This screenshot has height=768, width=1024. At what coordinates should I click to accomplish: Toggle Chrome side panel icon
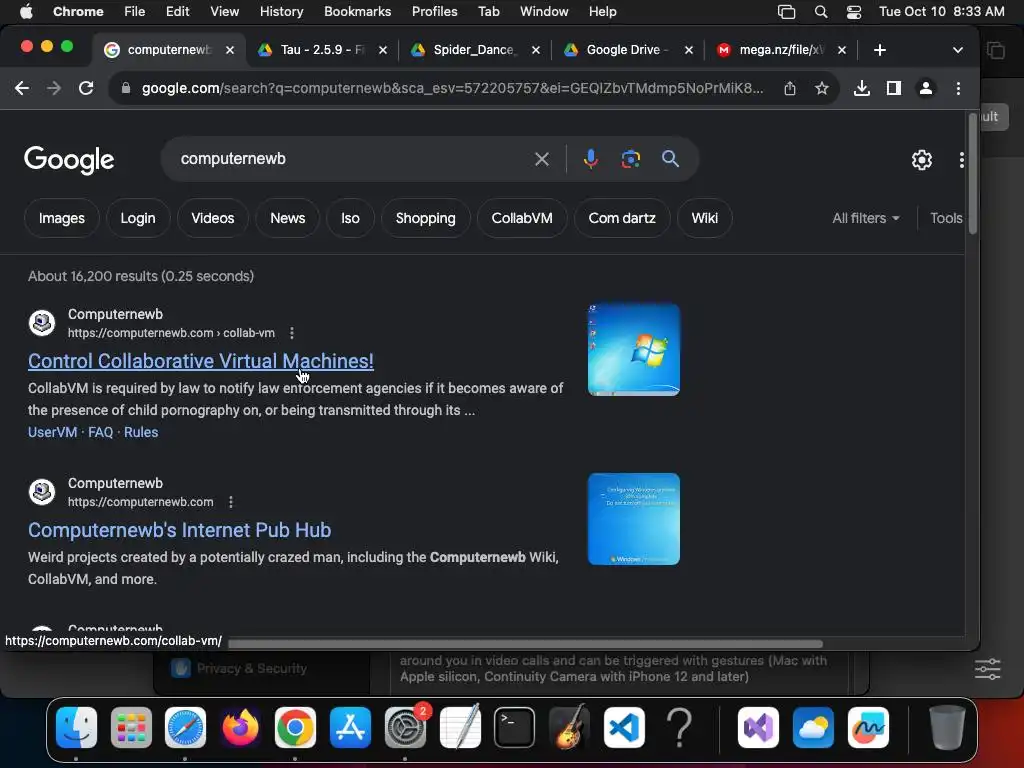[x=893, y=88]
